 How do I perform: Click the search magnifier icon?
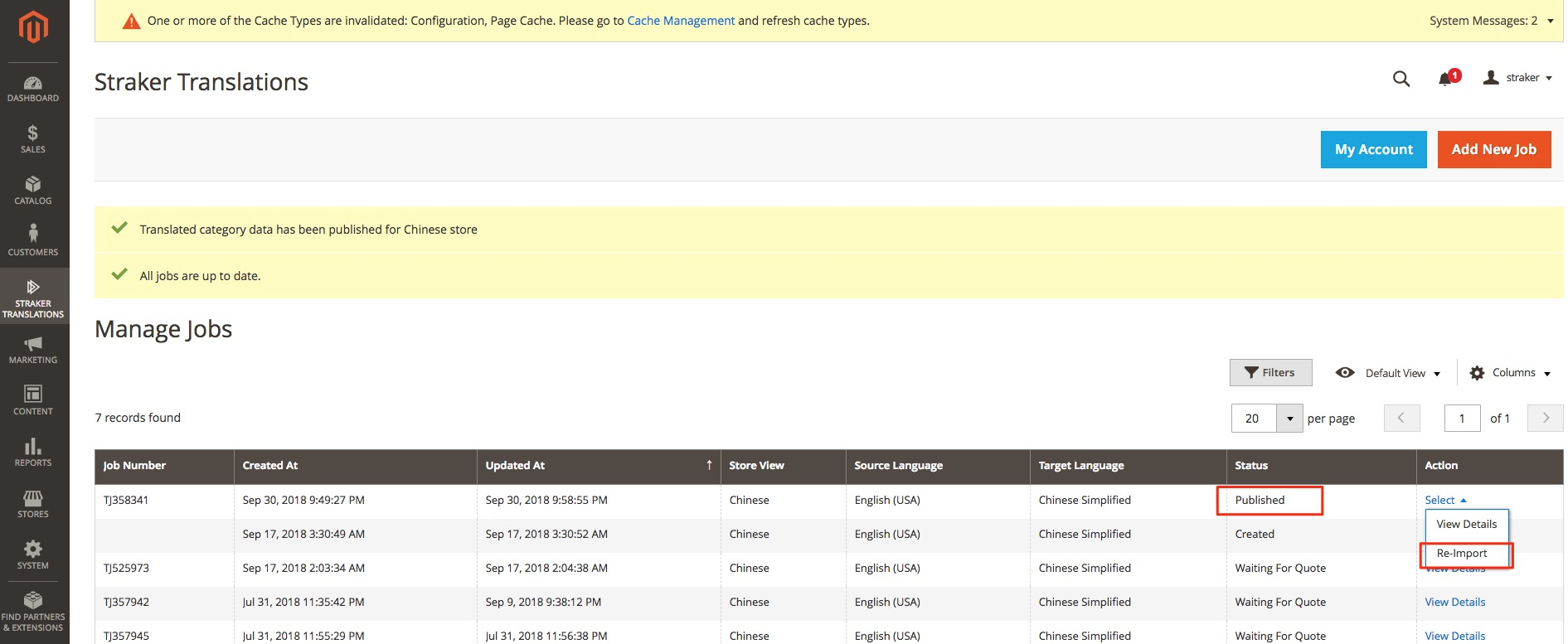pos(1401,79)
